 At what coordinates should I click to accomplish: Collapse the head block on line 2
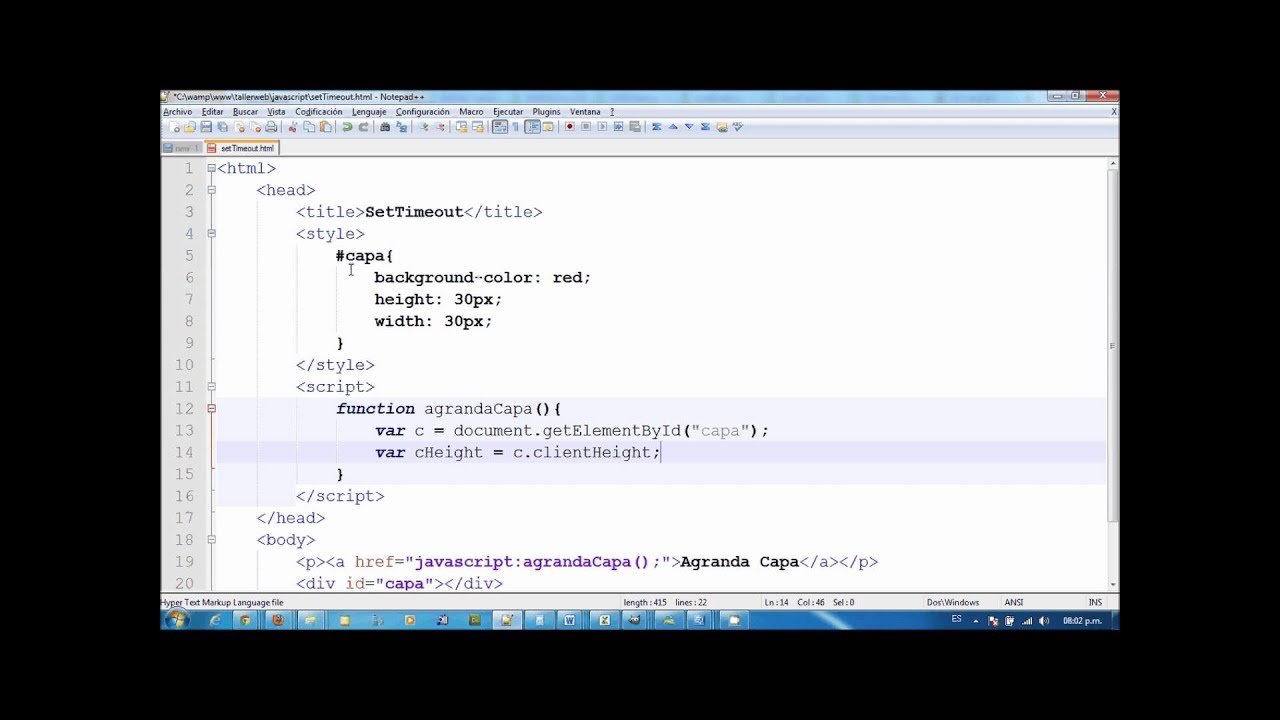click(211, 190)
